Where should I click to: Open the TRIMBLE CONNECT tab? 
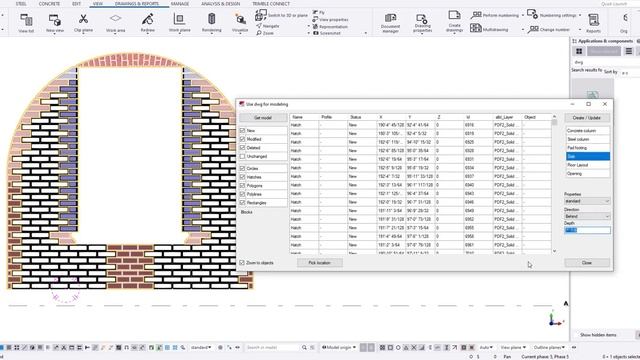click(271, 4)
